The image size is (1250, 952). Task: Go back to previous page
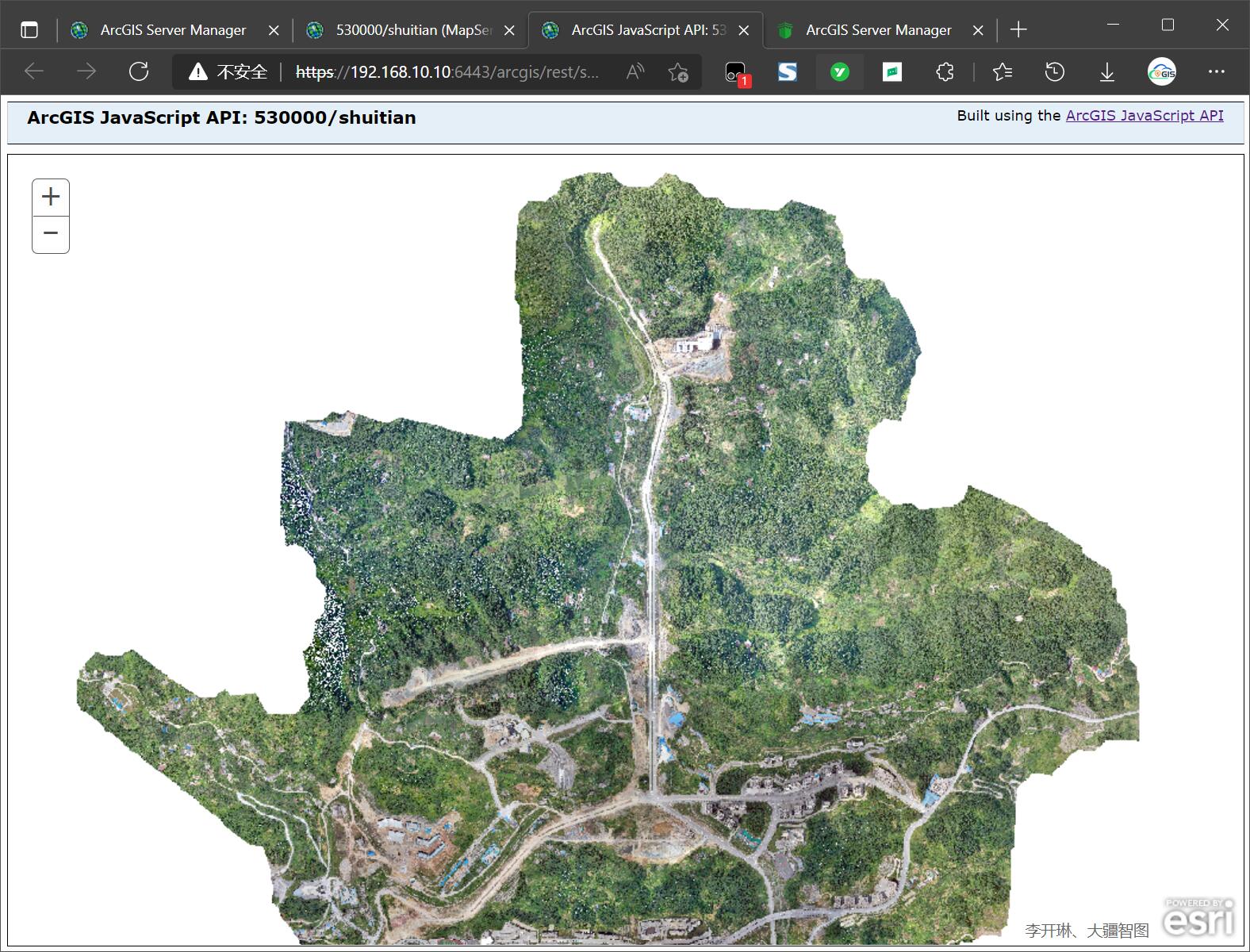[x=34, y=71]
